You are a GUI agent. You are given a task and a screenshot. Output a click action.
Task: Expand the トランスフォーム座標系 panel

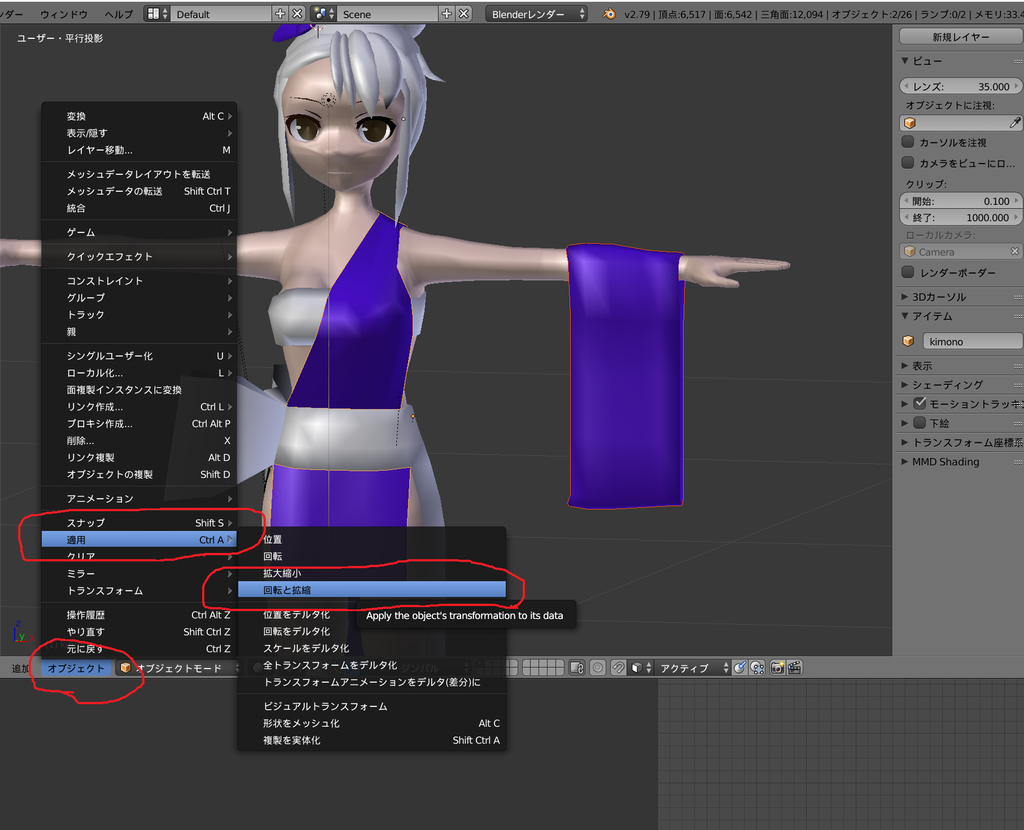pyautogui.click(x=905, y=442)
